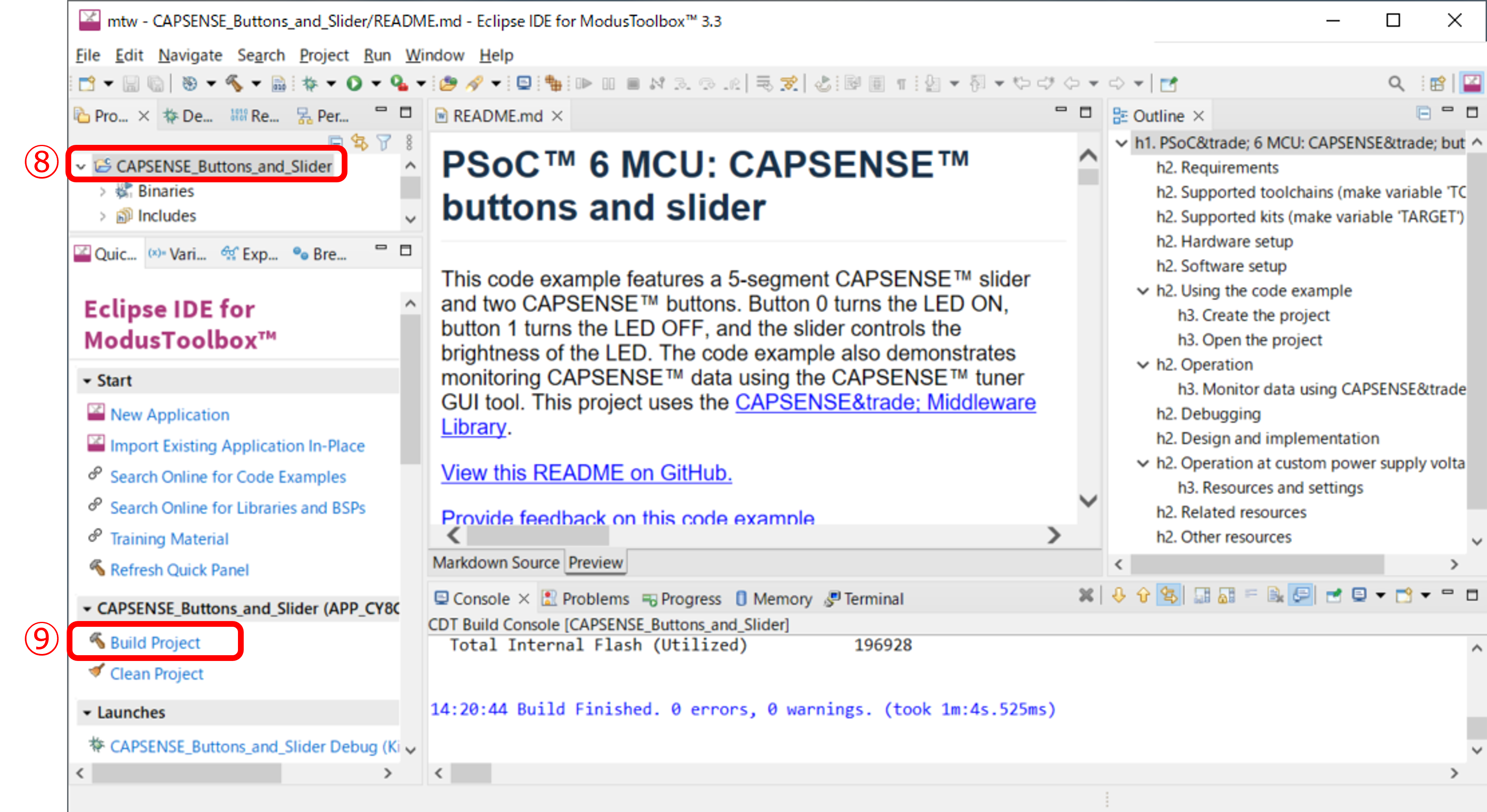Click the README editor horizontal scrollbar thumb
This screenshot has height=812, width=1487.
pyautogui.click(x=538, y=535)
